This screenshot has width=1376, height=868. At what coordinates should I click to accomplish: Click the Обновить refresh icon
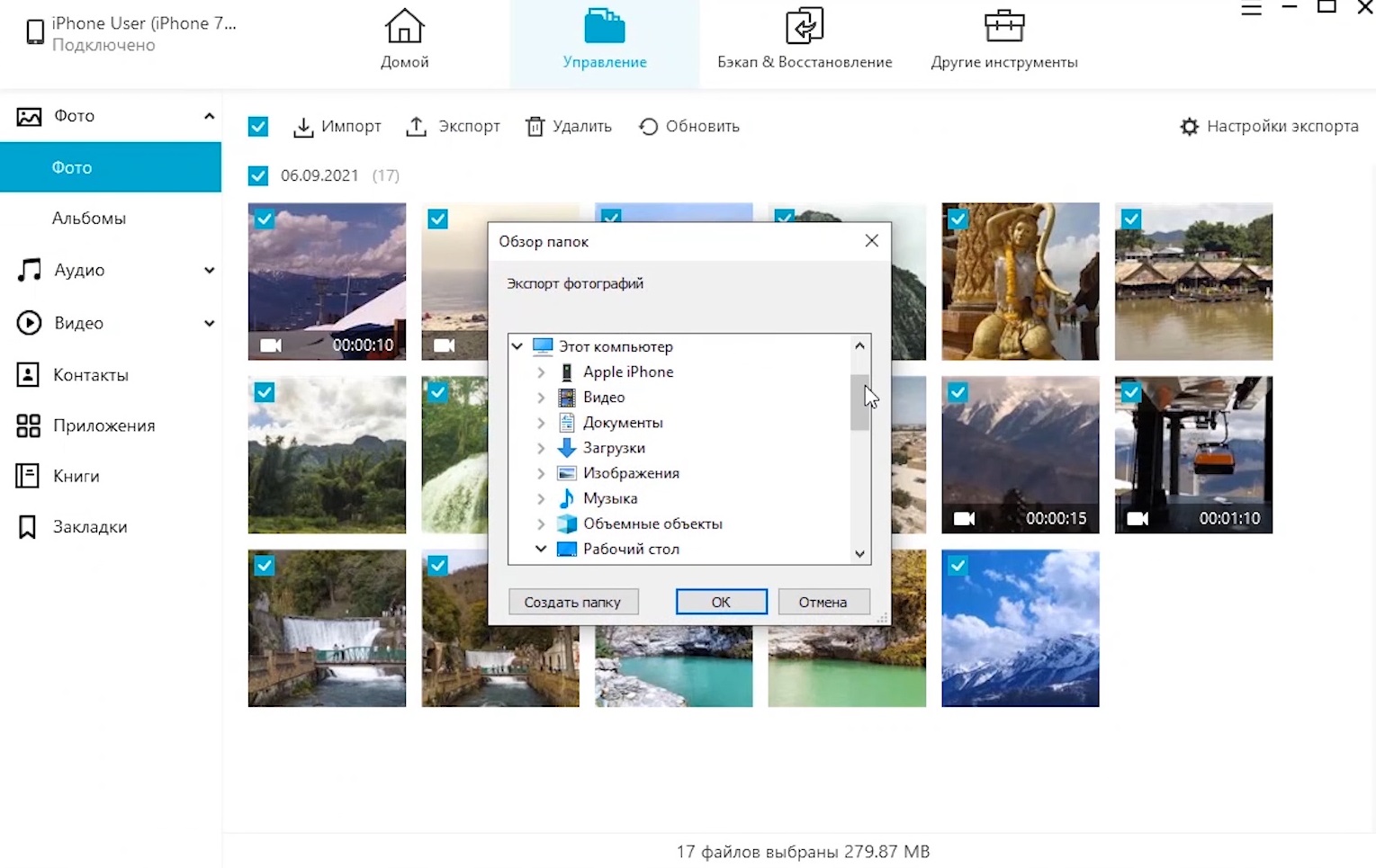pos(648,127)
